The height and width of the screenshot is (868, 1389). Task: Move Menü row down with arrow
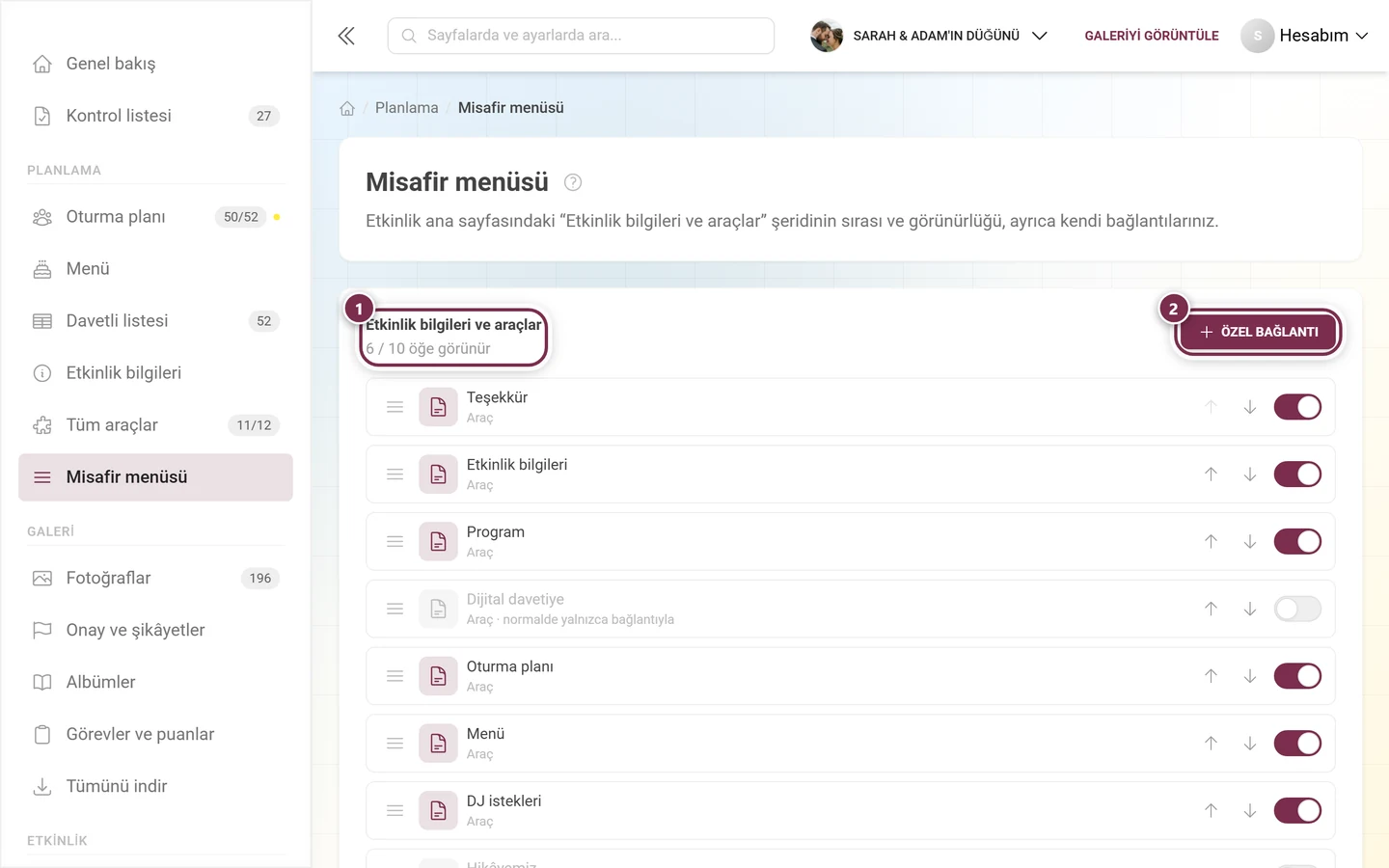(1250, 744)
